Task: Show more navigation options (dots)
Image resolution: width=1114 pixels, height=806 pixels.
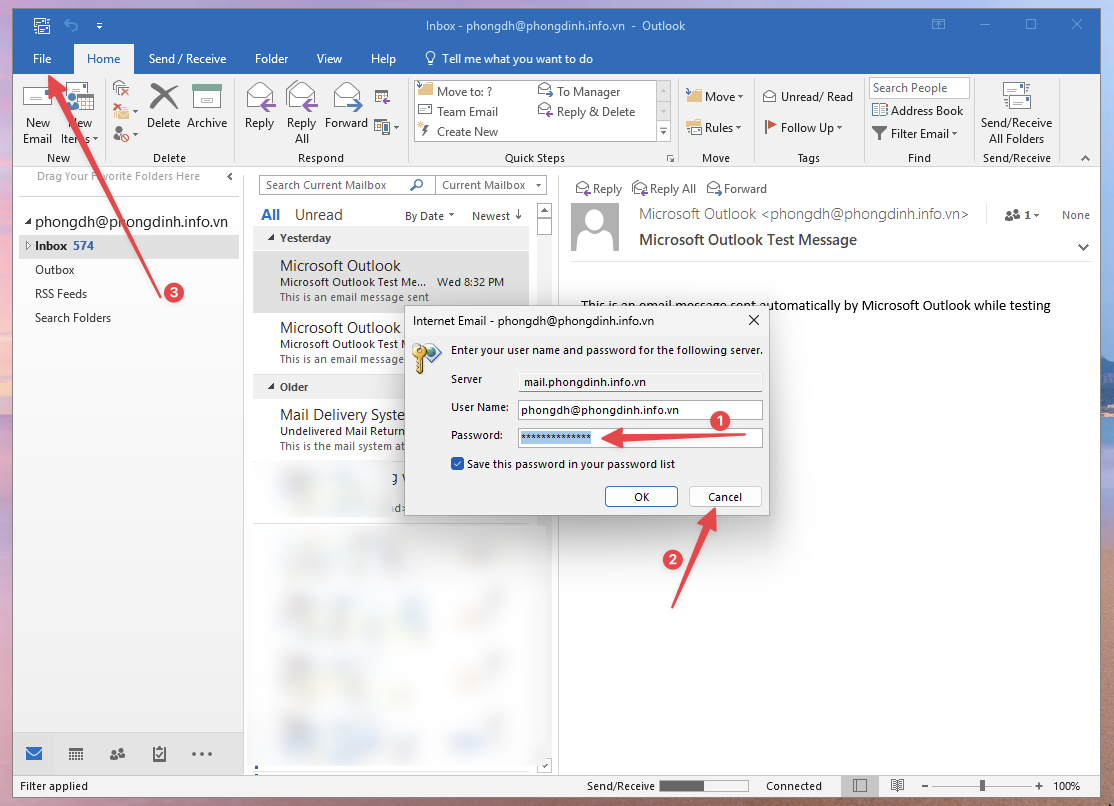Action: (202, 754)
